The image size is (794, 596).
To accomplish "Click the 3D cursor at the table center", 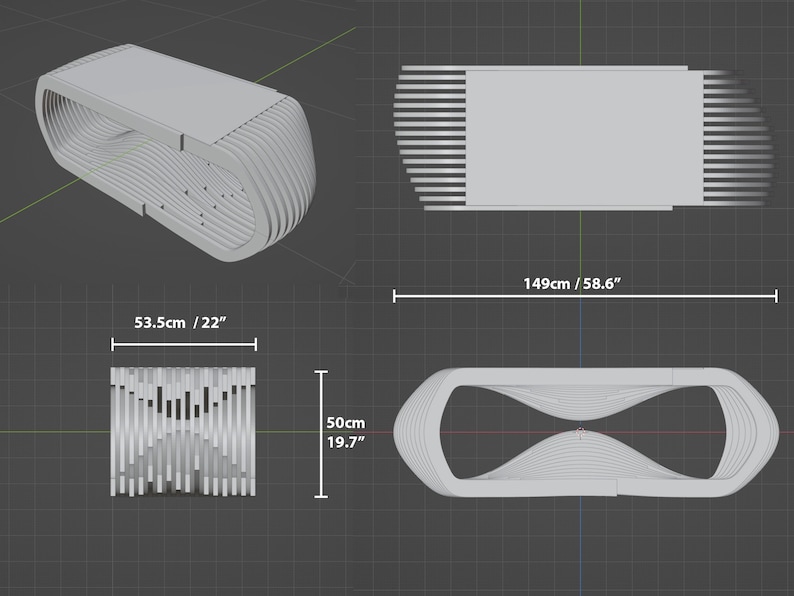I will [581, 432].
